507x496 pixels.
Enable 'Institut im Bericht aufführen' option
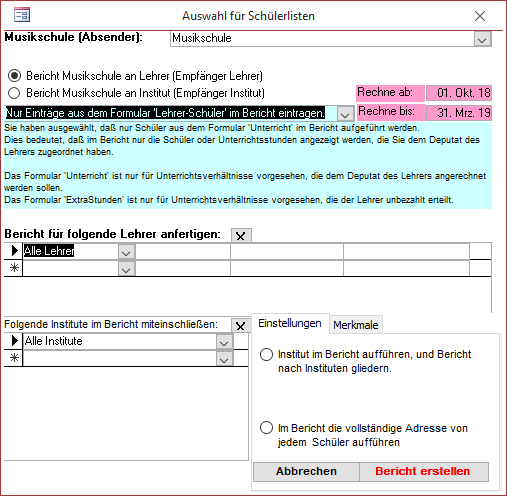pyautogui.click(x=266, y=354)
